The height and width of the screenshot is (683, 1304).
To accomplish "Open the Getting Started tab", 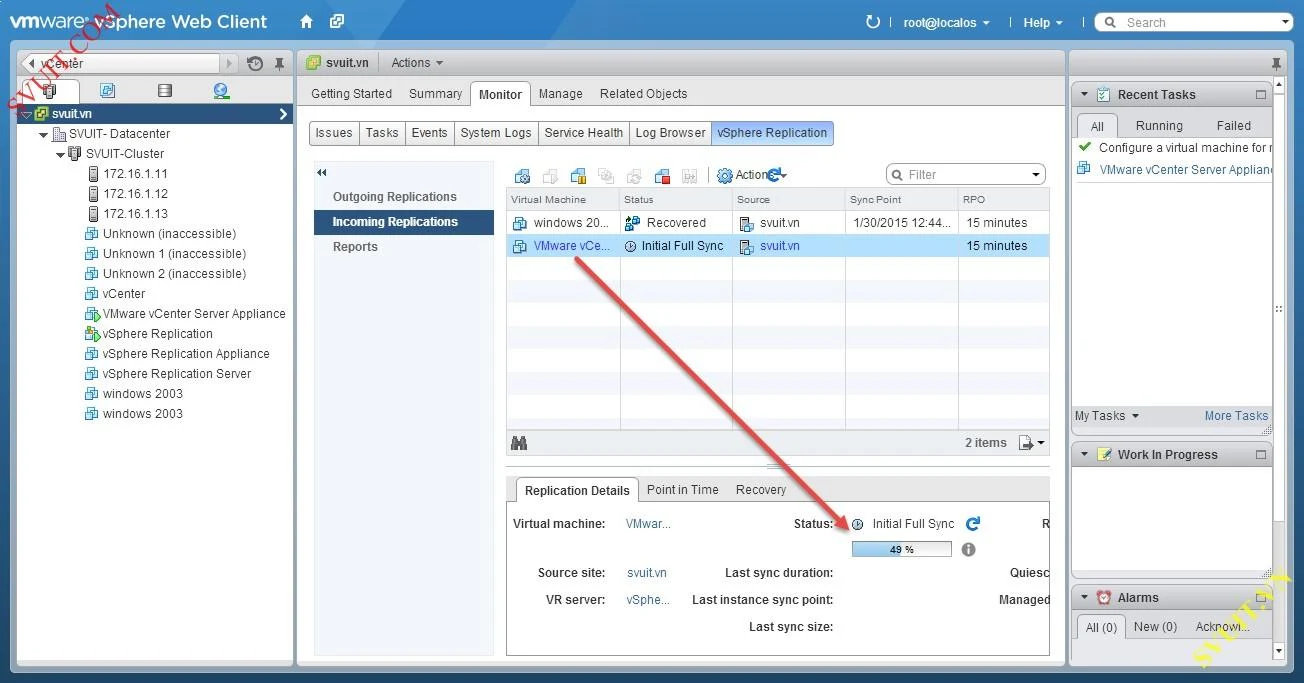I will pyautogui.click(x=352, y=94).
